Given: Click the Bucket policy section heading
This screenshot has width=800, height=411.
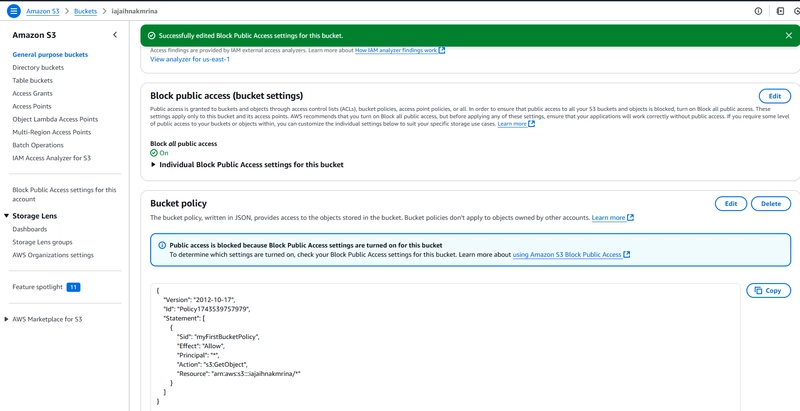Looking at the screenshot, I should [179, 203].
